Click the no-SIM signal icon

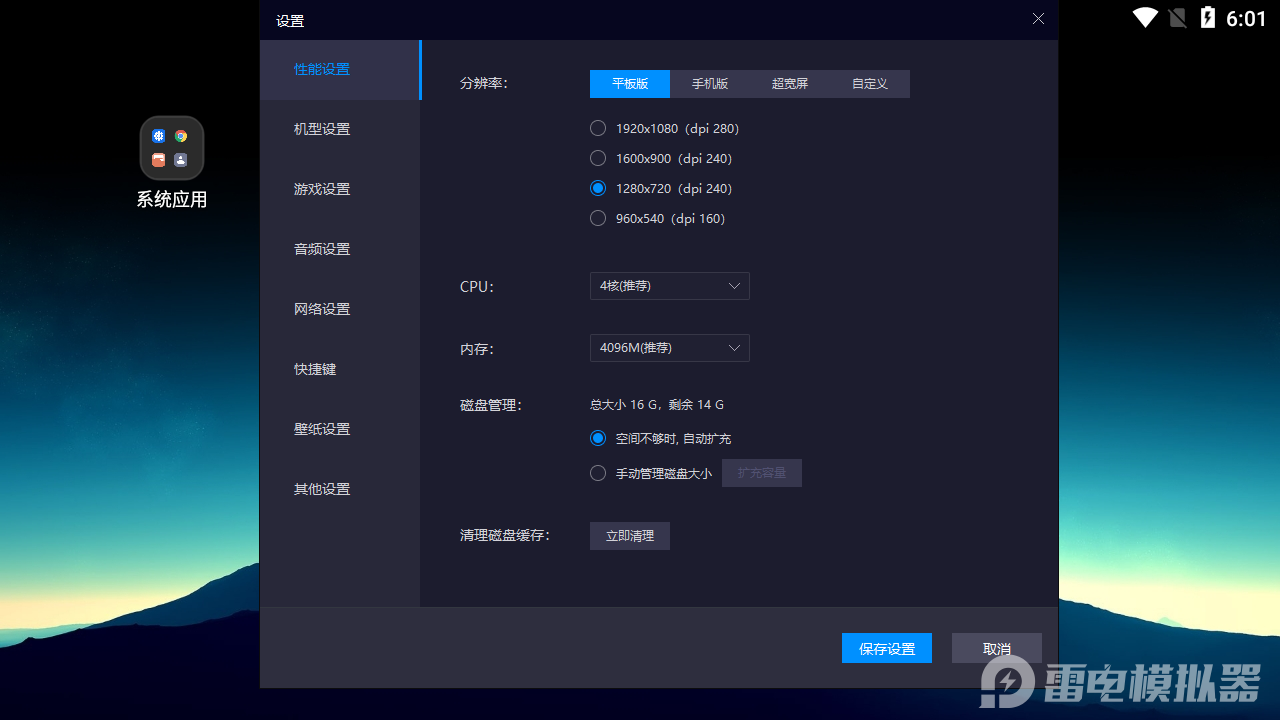(1177, 17)
